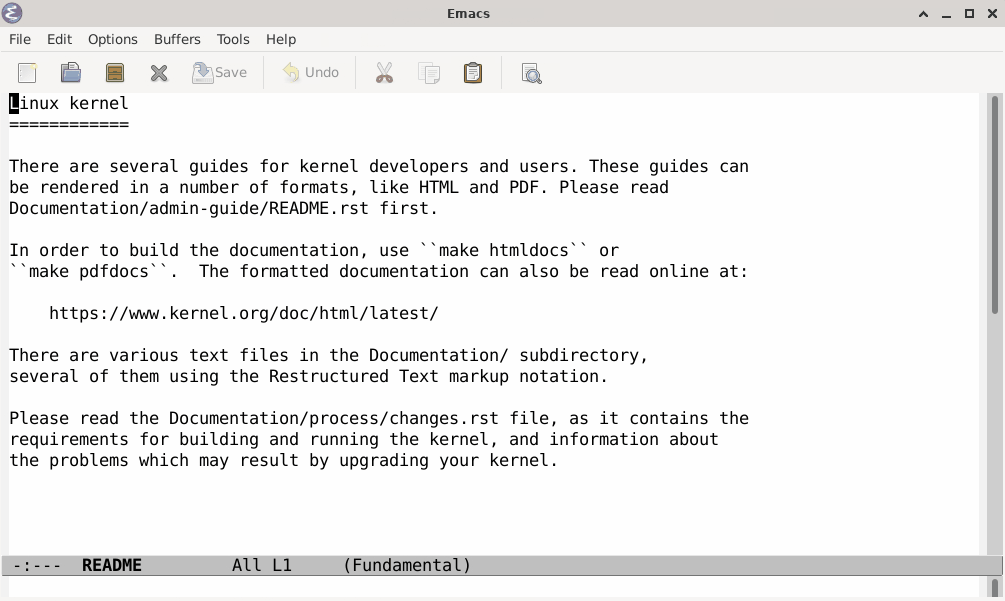Click the kernel.org documentation URL
The width and height of the screenshot is (1005, 601).
[244, 313]
